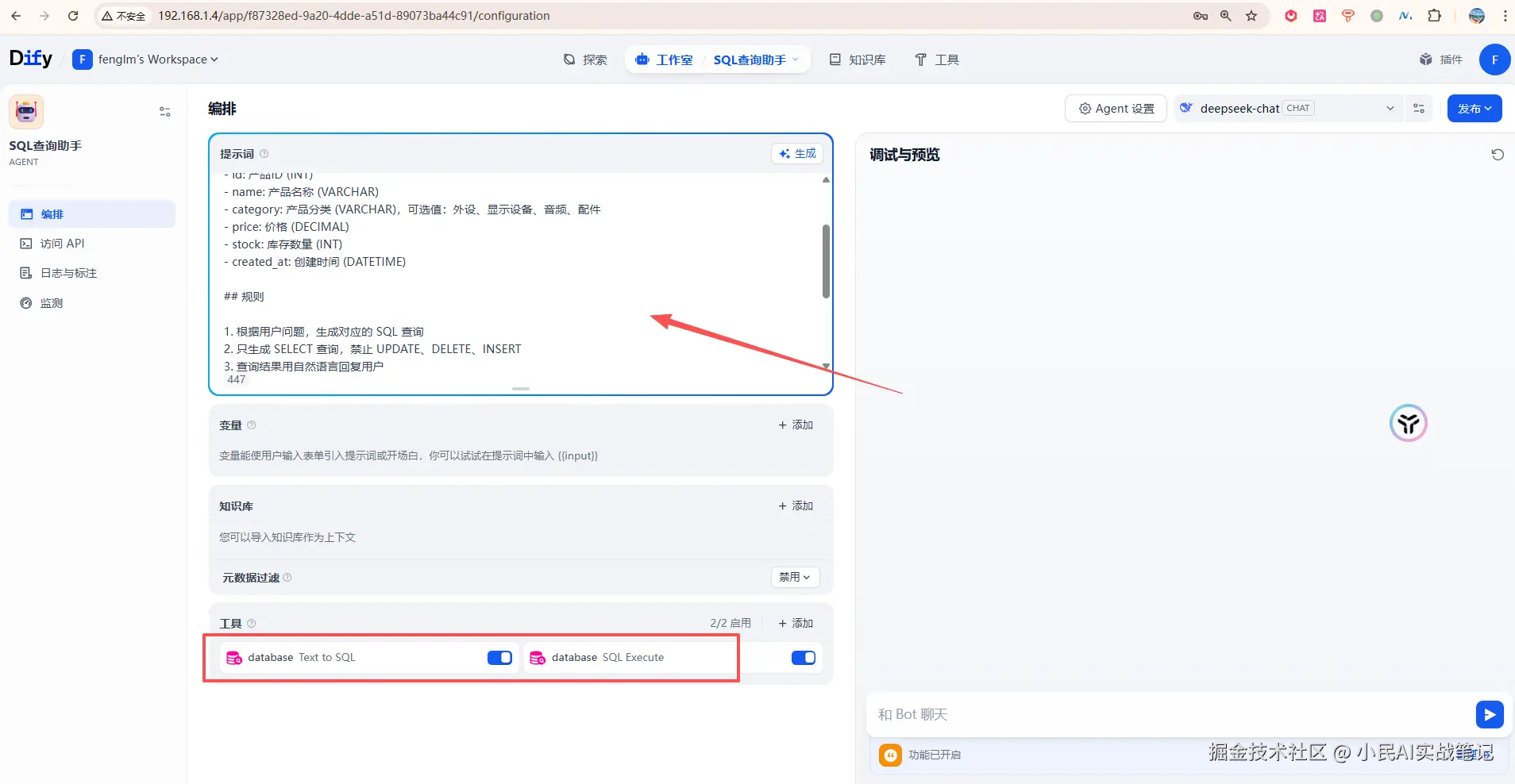Go back in browser history

[16, 16]
